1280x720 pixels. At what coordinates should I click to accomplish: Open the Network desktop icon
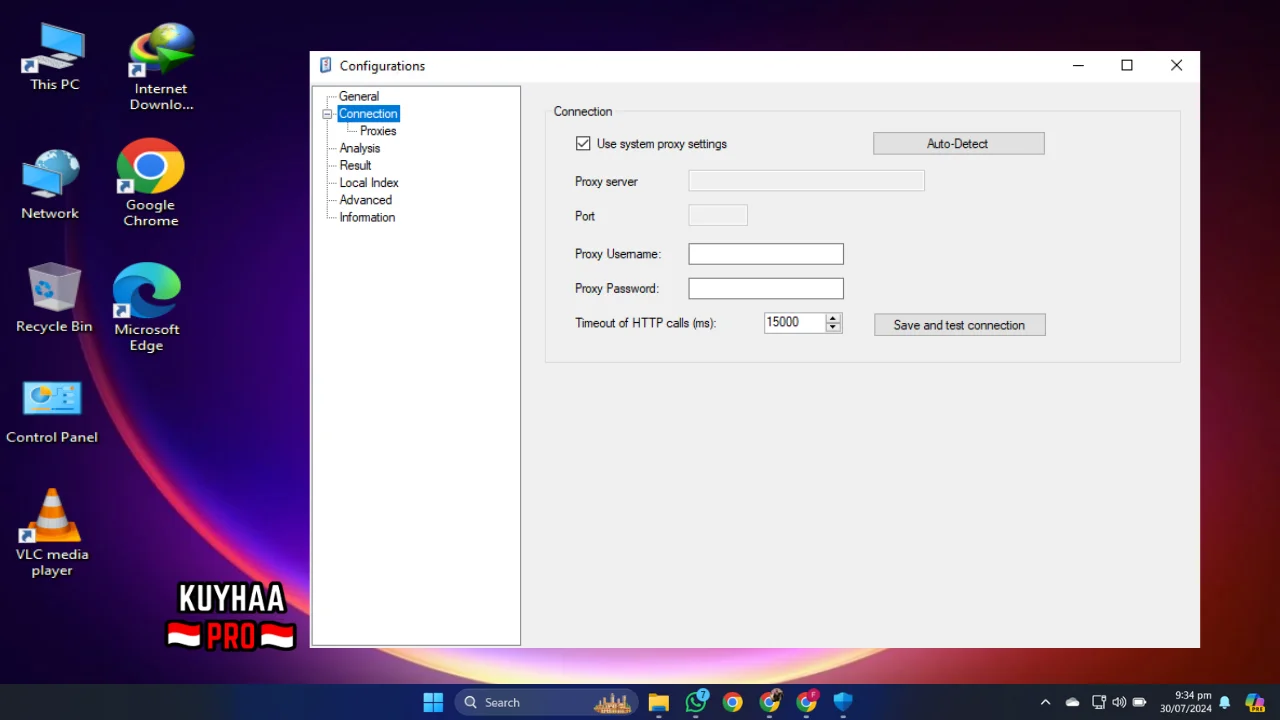pyautogui.click(x=50, y=184)
